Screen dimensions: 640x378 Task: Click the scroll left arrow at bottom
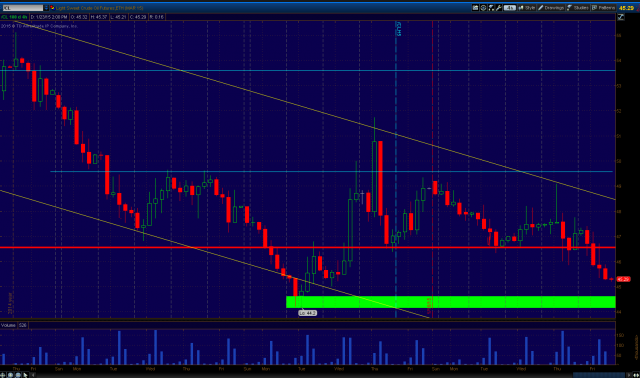pyautogui.click(x=33, y=375)
